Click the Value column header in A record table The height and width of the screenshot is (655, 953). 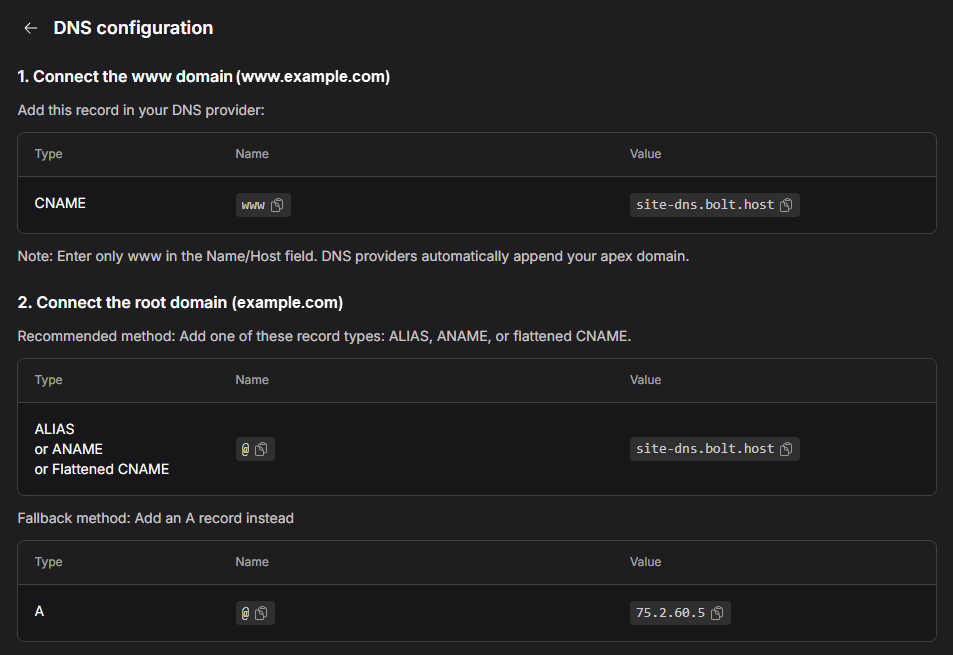click(x=645, y=562)
